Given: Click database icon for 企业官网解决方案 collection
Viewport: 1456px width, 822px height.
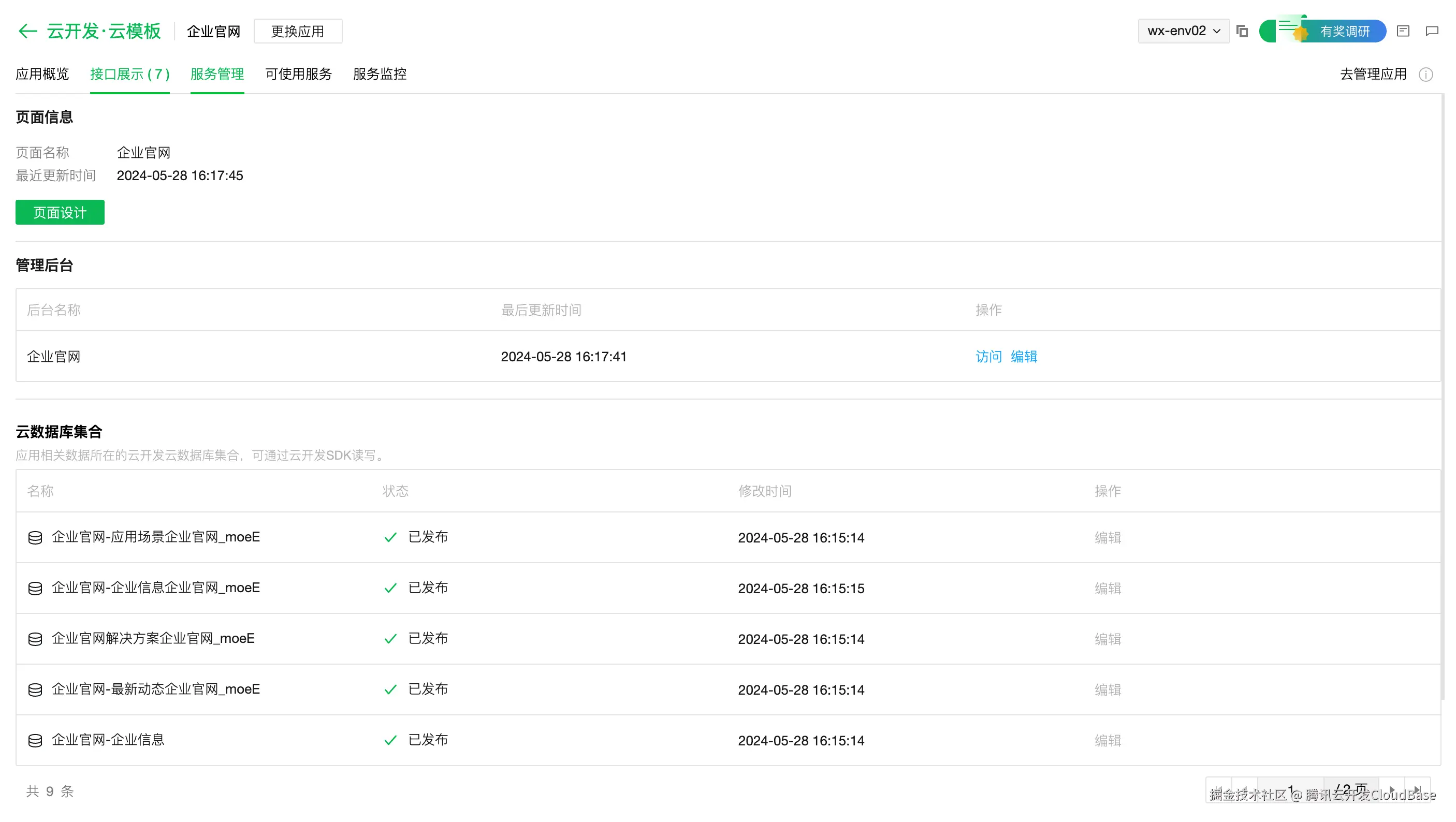Looking at the screenshot, I should pyautogui.click(x=35, y=639).
